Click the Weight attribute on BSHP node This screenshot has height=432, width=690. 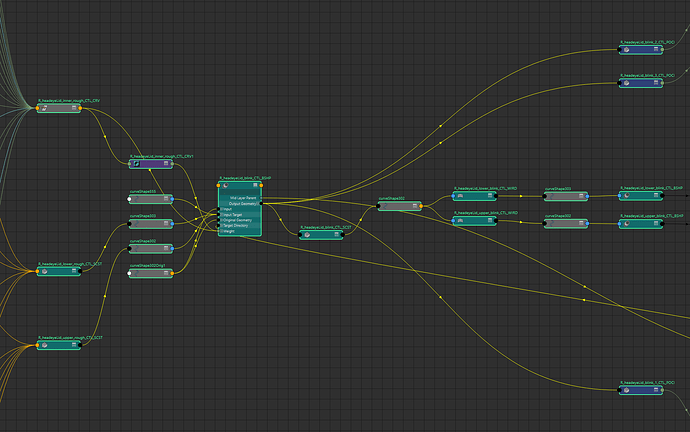tap(230, 232)
